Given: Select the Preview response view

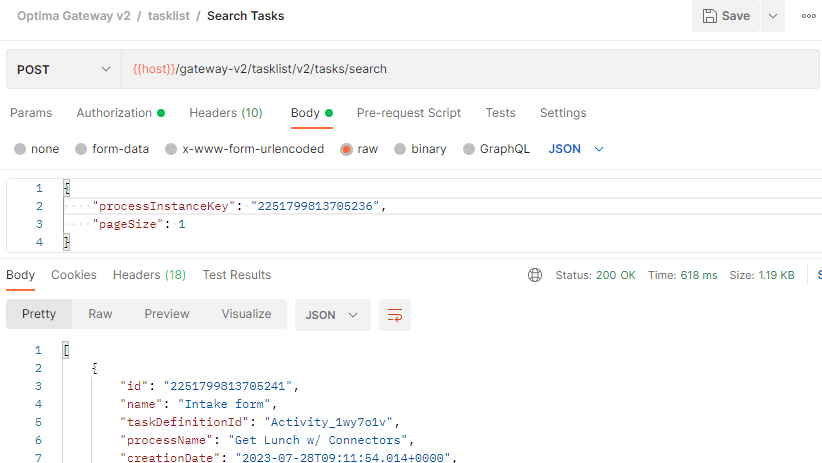Looking at the screenshot, I should 167,314.
